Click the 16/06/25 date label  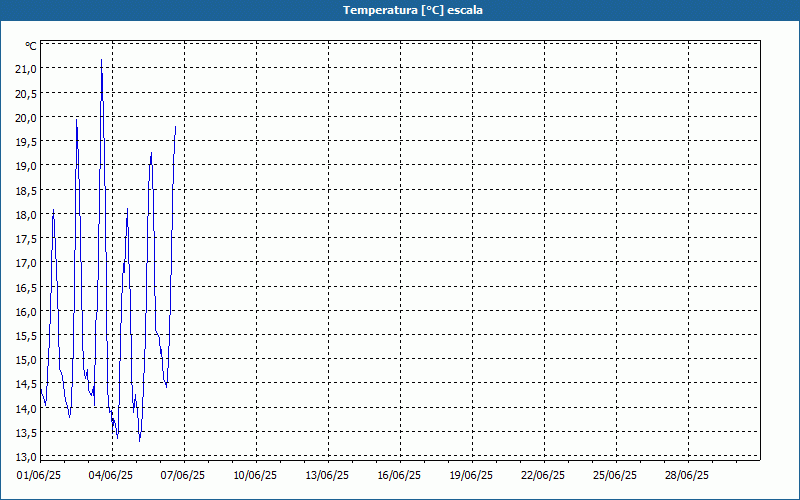pos(399,475)
